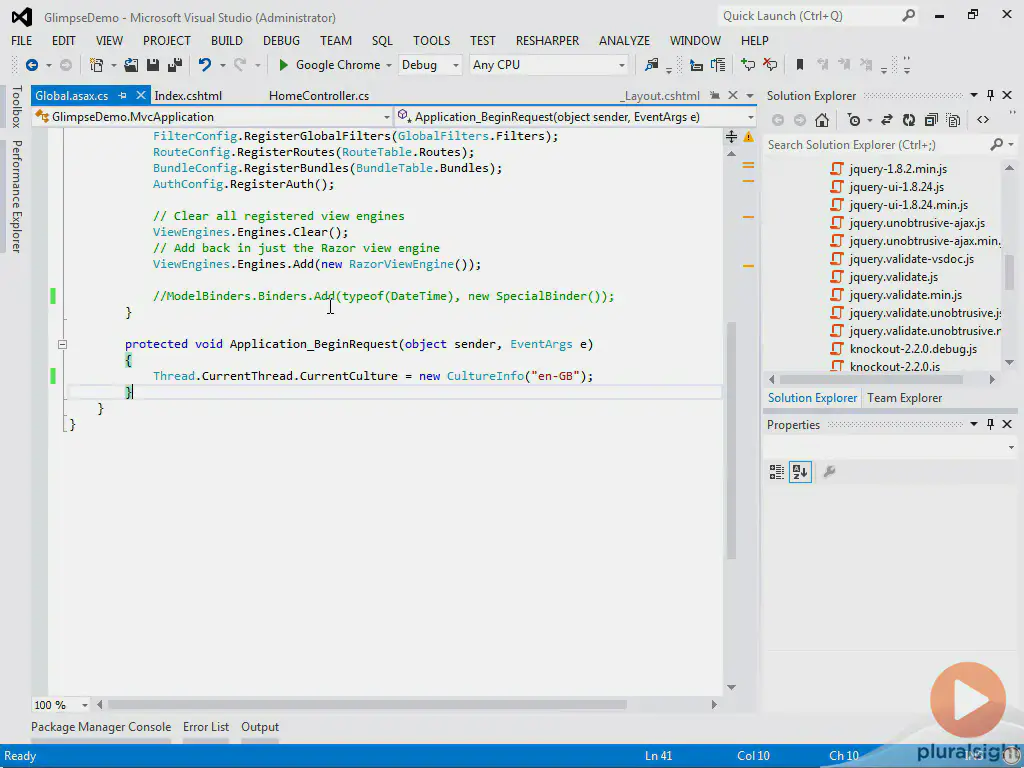This screenshot has height=768, width=1024.
Task: Click the Save All icon
Action: pos(175,65)
